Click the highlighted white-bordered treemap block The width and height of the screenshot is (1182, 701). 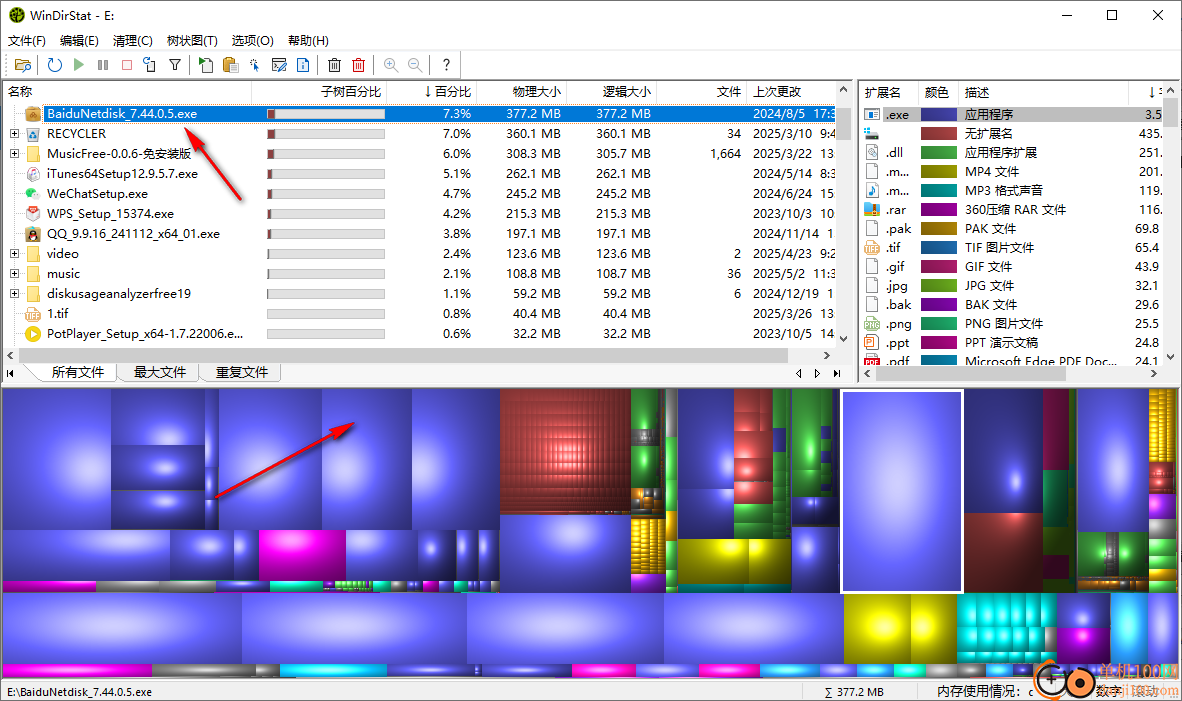[902, 491]
